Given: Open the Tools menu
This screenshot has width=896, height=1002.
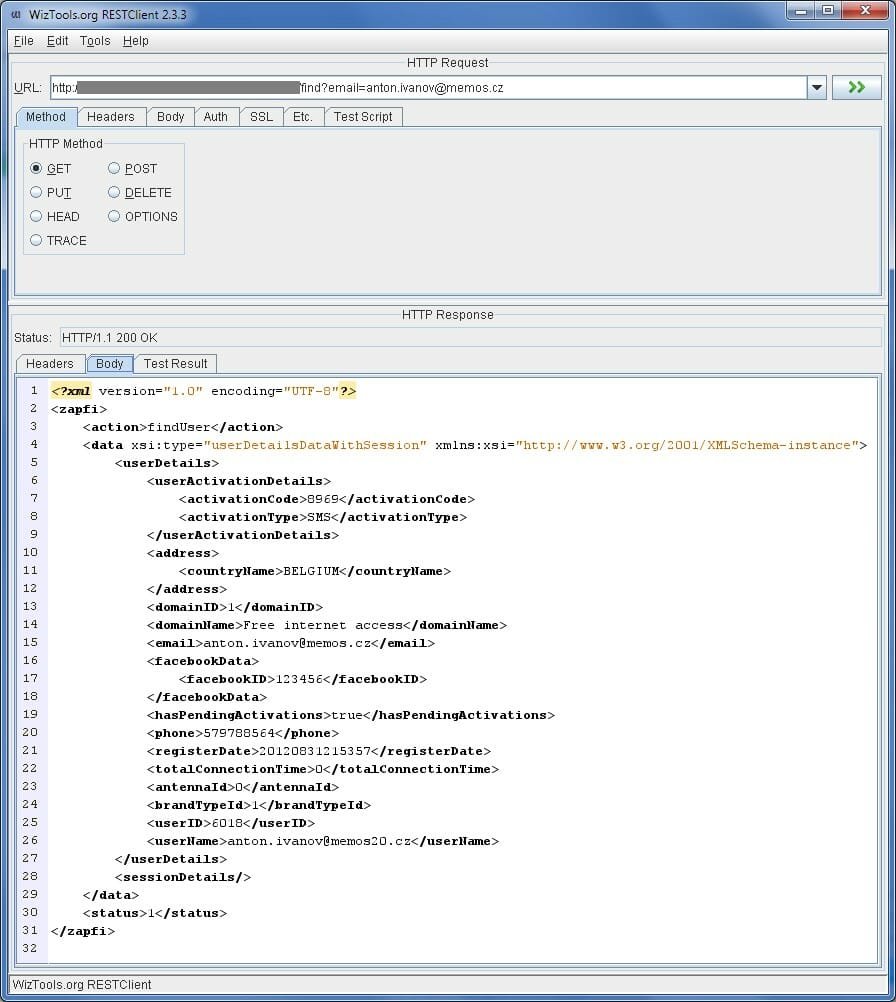Looking at the screenshot, I should 95,41.
